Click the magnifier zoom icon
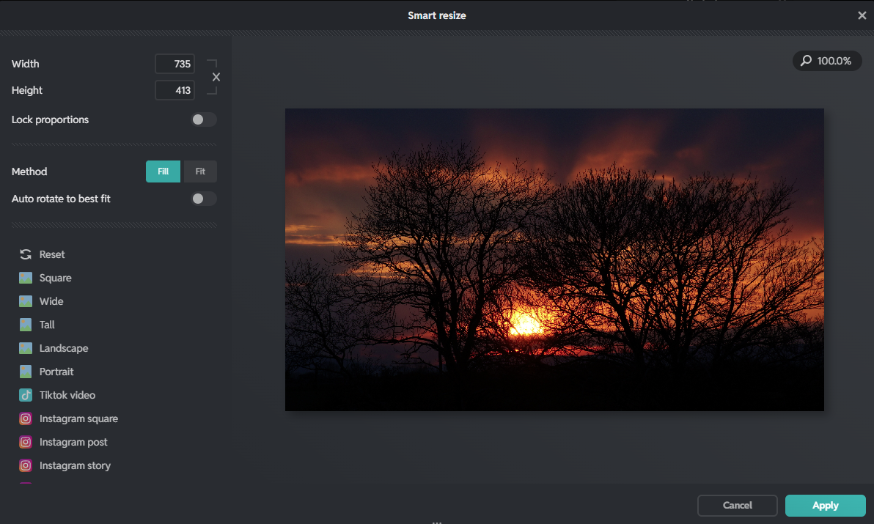The height and width of the screenshot is (524, 874). pyautogui.click(x=806, y=60)
